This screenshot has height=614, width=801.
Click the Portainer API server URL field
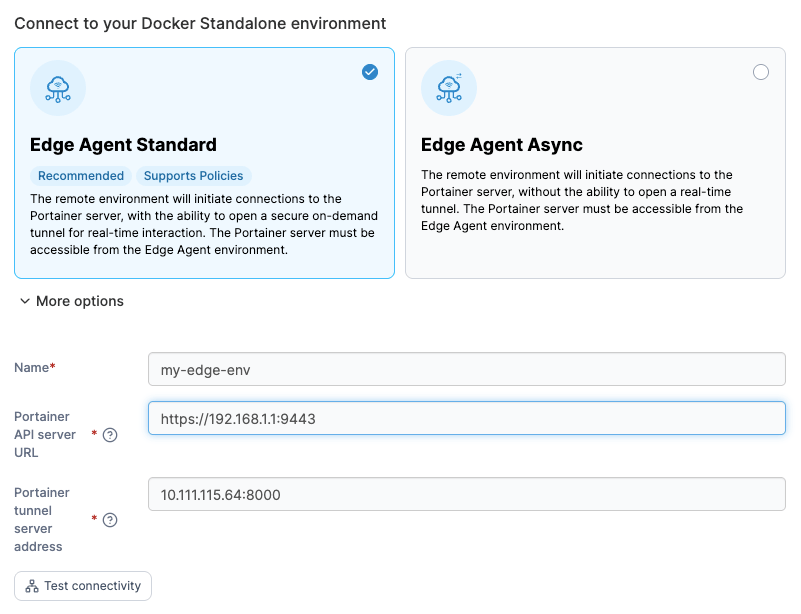[466, 418]
